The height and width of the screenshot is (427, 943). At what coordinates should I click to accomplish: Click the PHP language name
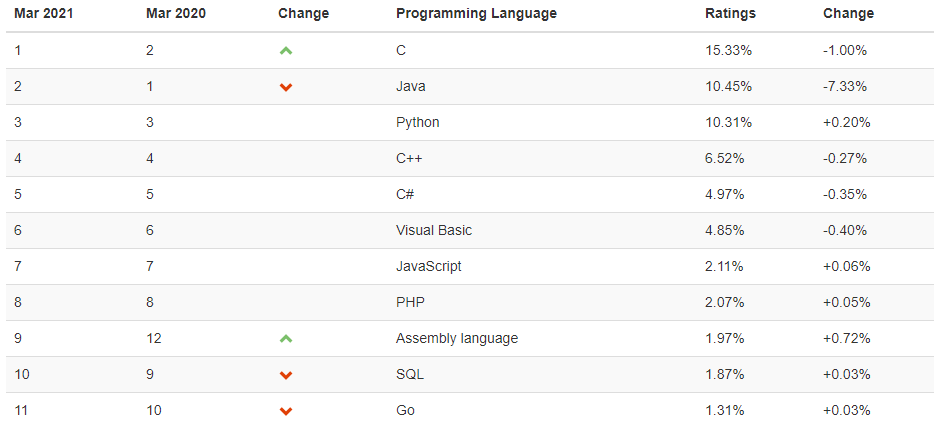410,302
